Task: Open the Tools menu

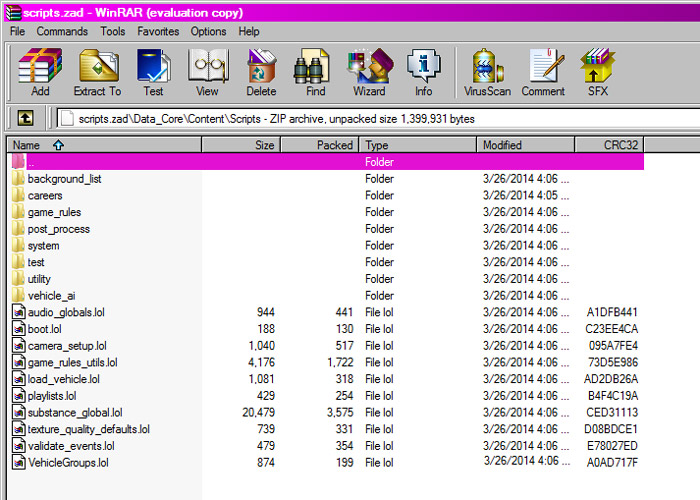Action: click(x=112, y=31)
